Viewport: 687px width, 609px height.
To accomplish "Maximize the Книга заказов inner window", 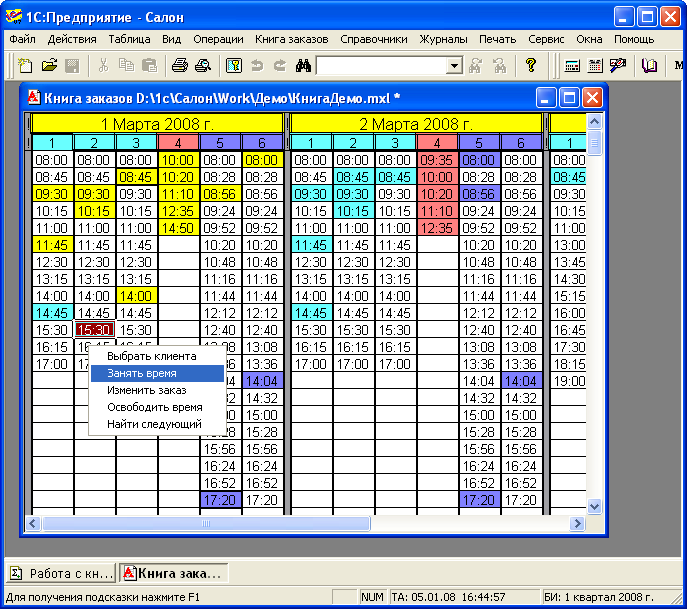I will click(x=569, y=97).
